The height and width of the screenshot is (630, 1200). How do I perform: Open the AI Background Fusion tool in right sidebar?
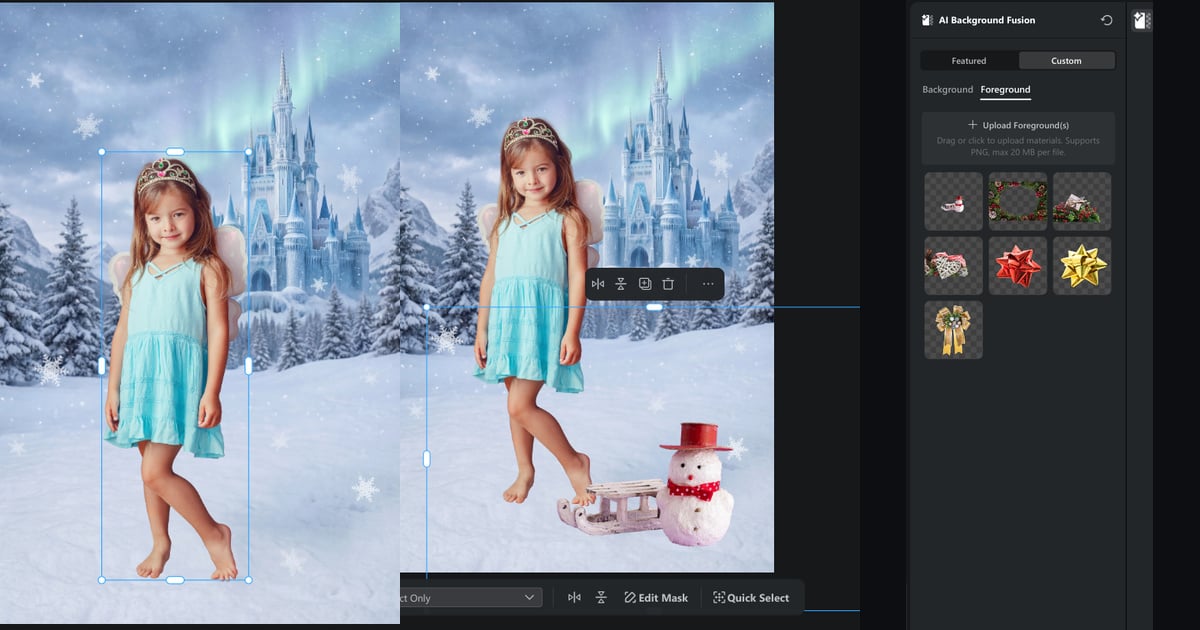pos(1141,20)
